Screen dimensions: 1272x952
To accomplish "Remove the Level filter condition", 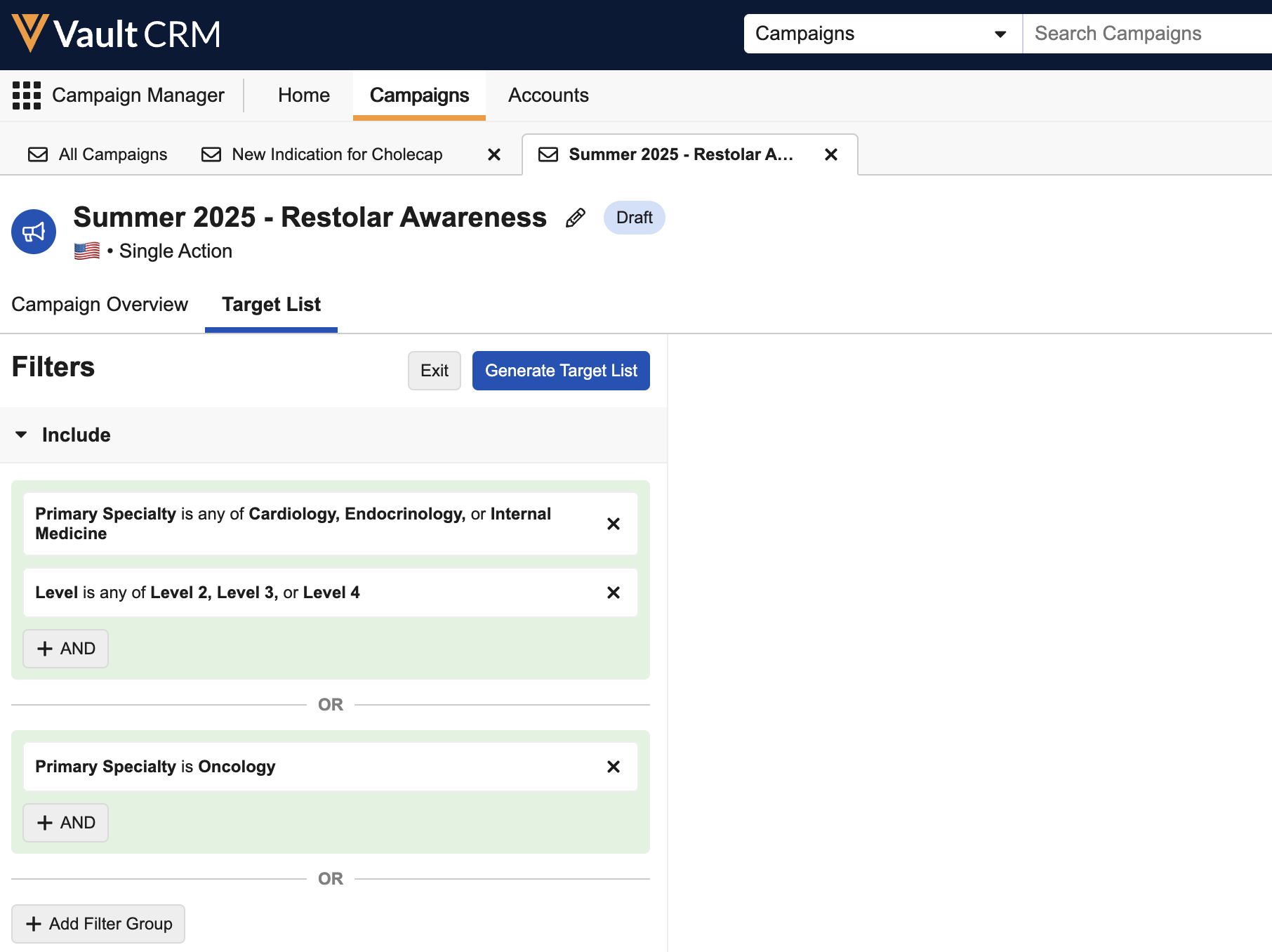I will pos(613,593).
